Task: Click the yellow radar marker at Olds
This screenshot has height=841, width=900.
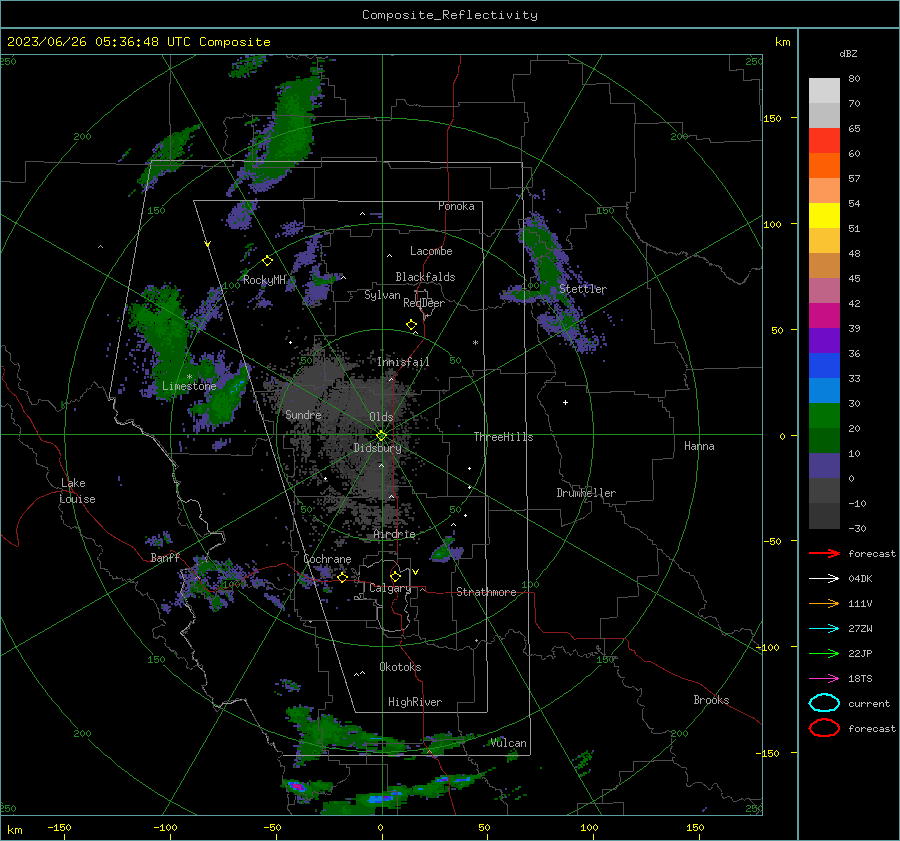Action: 381,435
